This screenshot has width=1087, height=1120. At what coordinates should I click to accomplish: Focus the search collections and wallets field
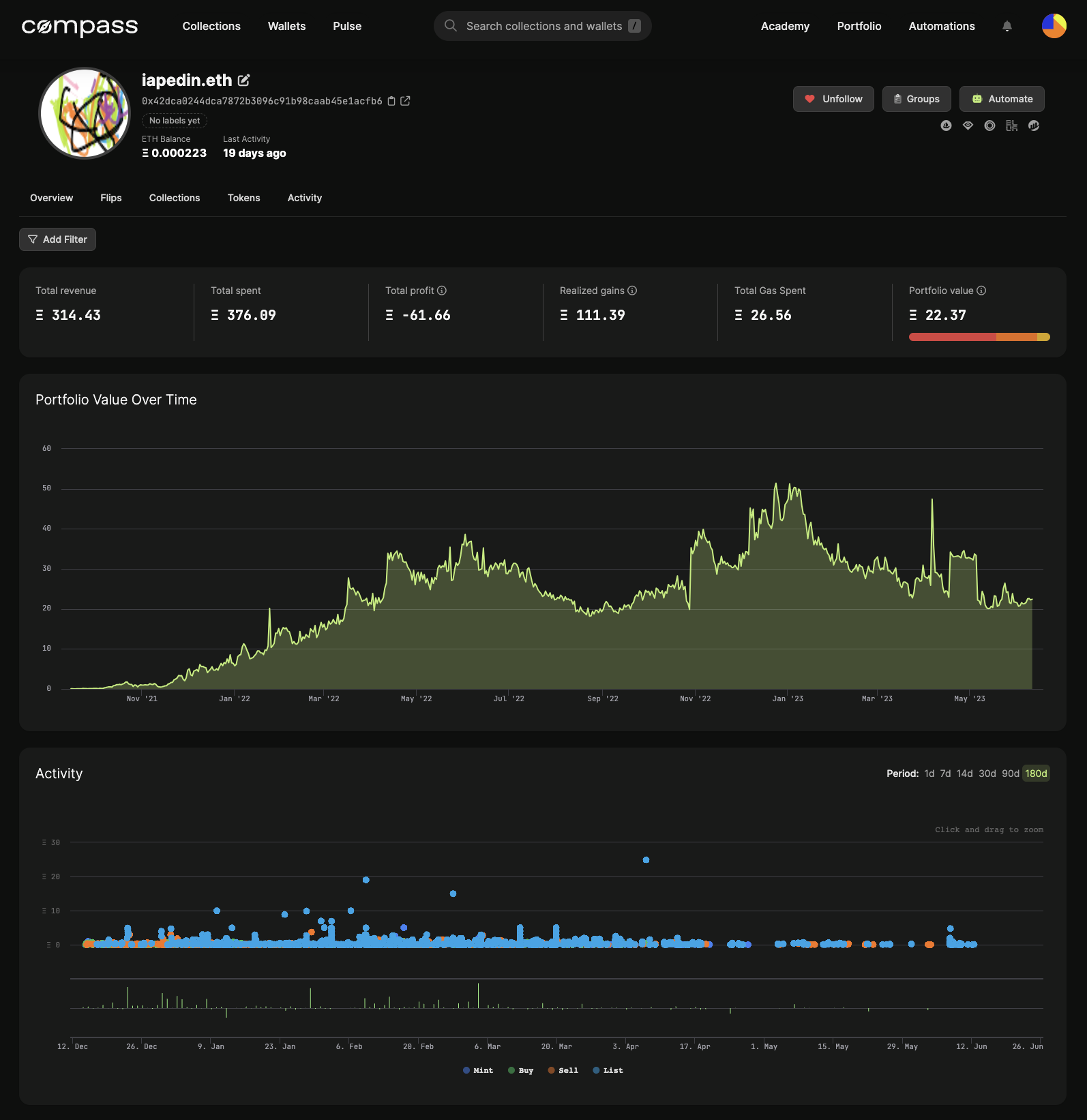(543, 26)
